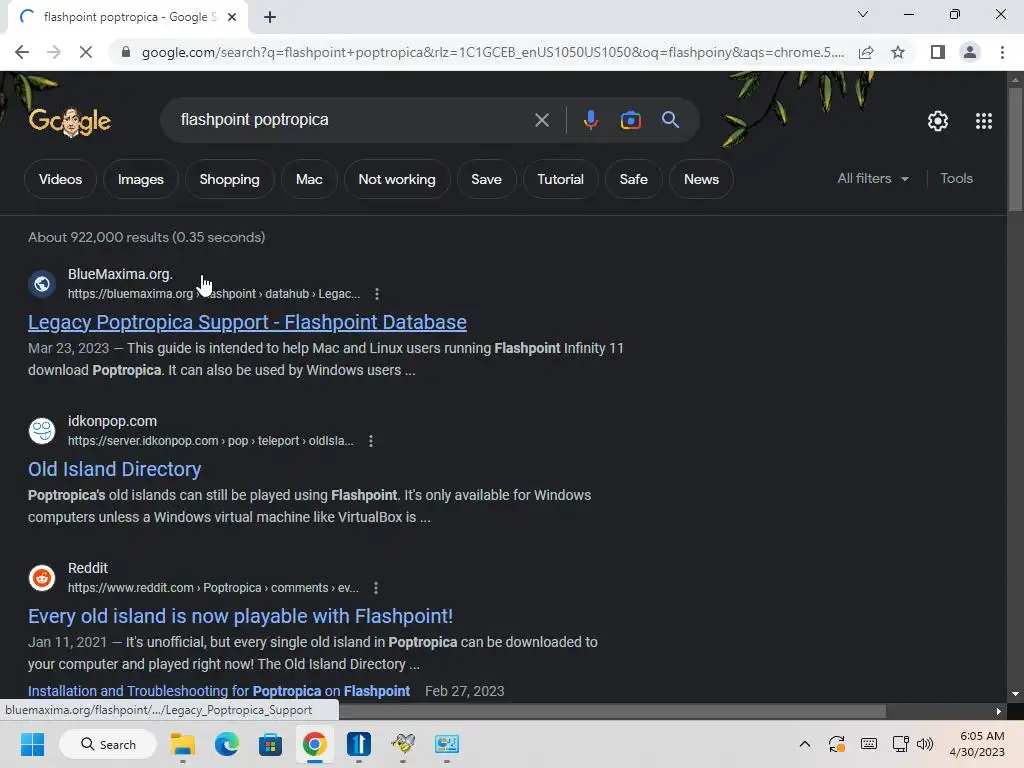This screenshot has height=768, width=1024.
Task: Bookmark this page with the star icon
Action: pos(898,52)
